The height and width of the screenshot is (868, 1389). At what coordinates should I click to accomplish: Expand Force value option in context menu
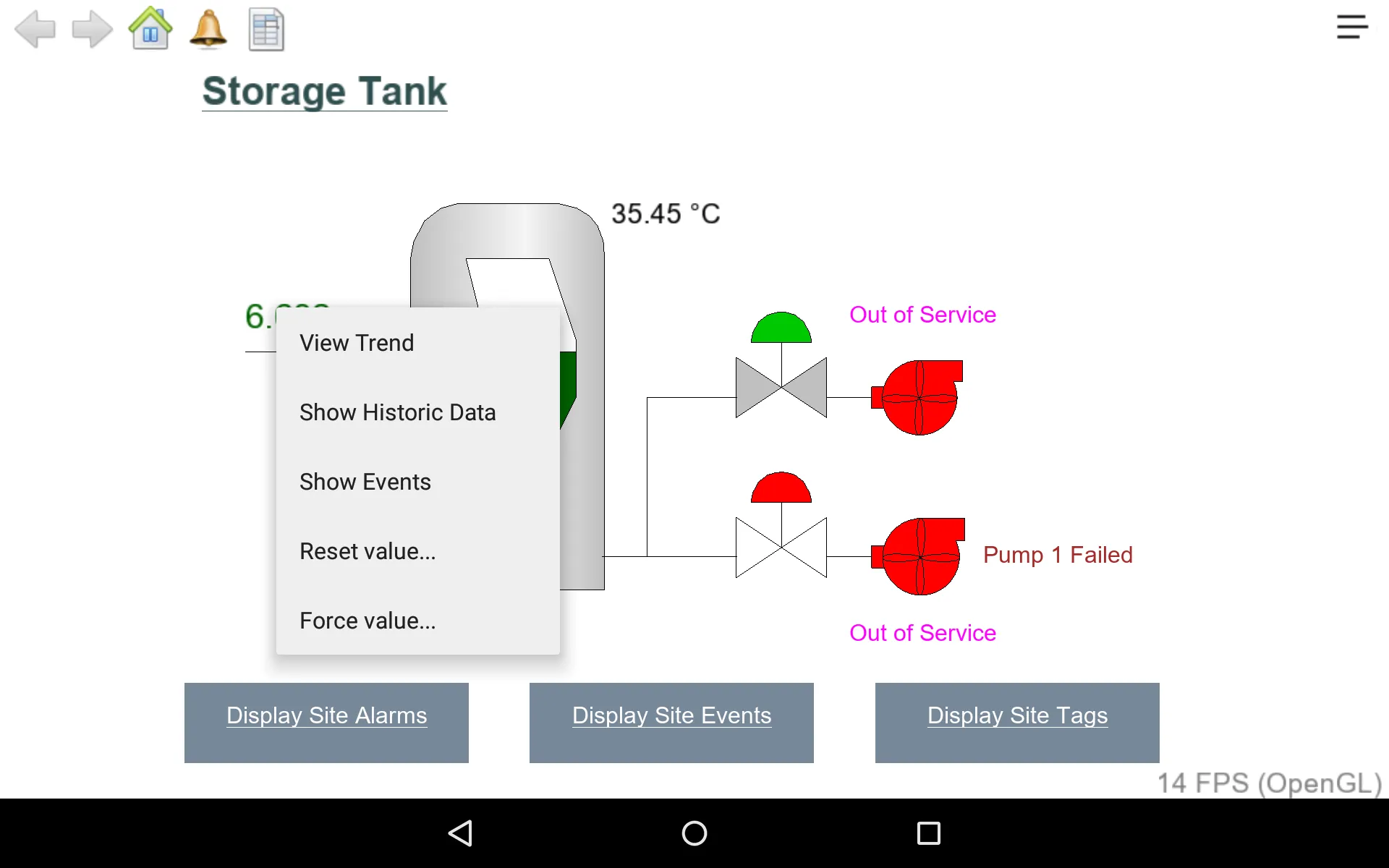[x=367, y=620]
